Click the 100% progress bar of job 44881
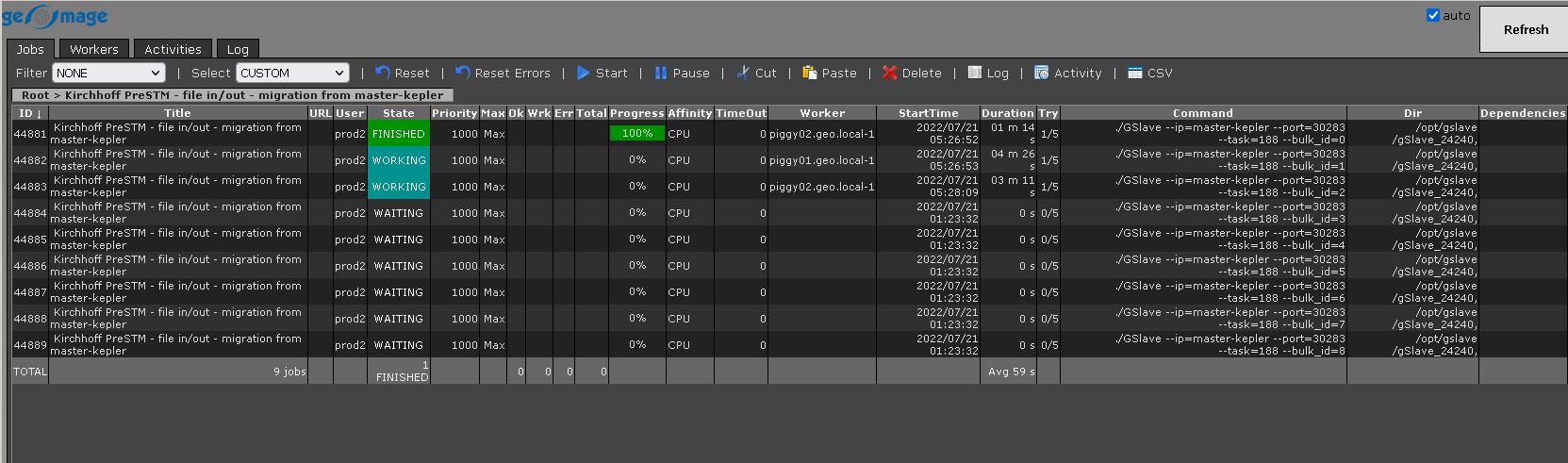Viewport: 1568px width, 463px height. pos(637,134)
